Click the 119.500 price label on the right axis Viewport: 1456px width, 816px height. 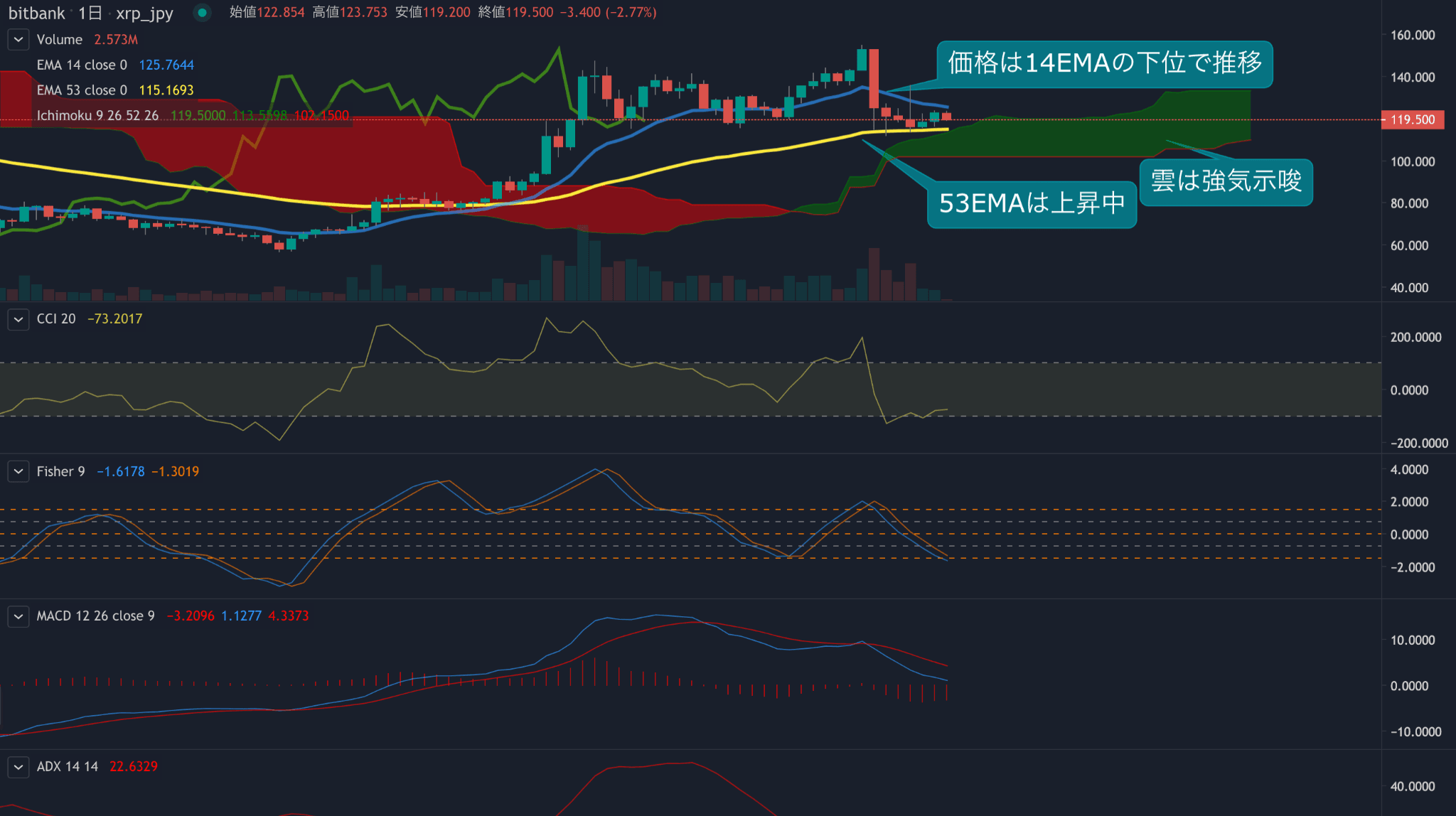pyautogui.click(x=1412, y=119)
